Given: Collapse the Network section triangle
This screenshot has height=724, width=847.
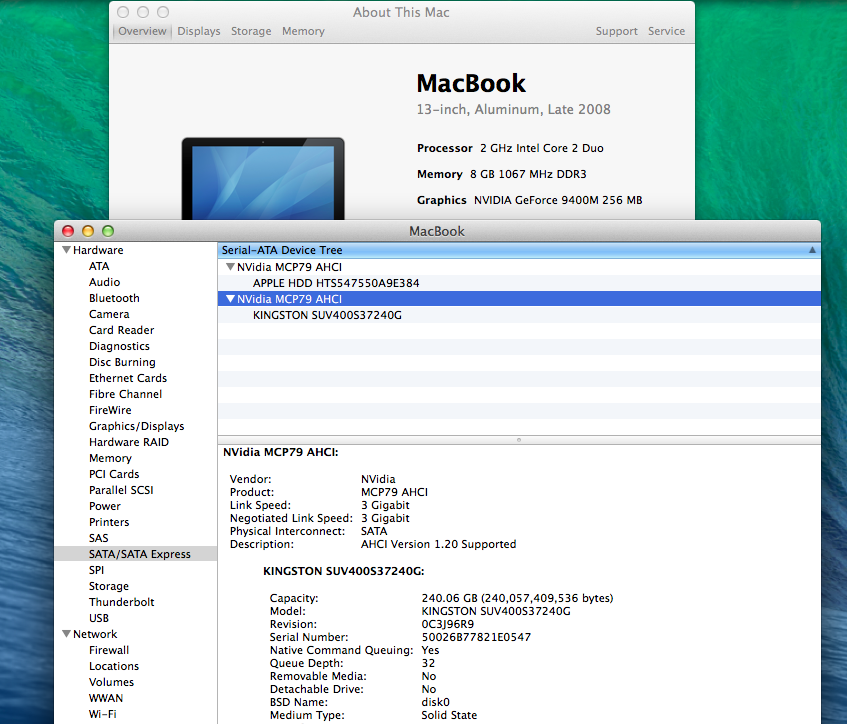Looking at the screenshot, I should coord(66,634).
